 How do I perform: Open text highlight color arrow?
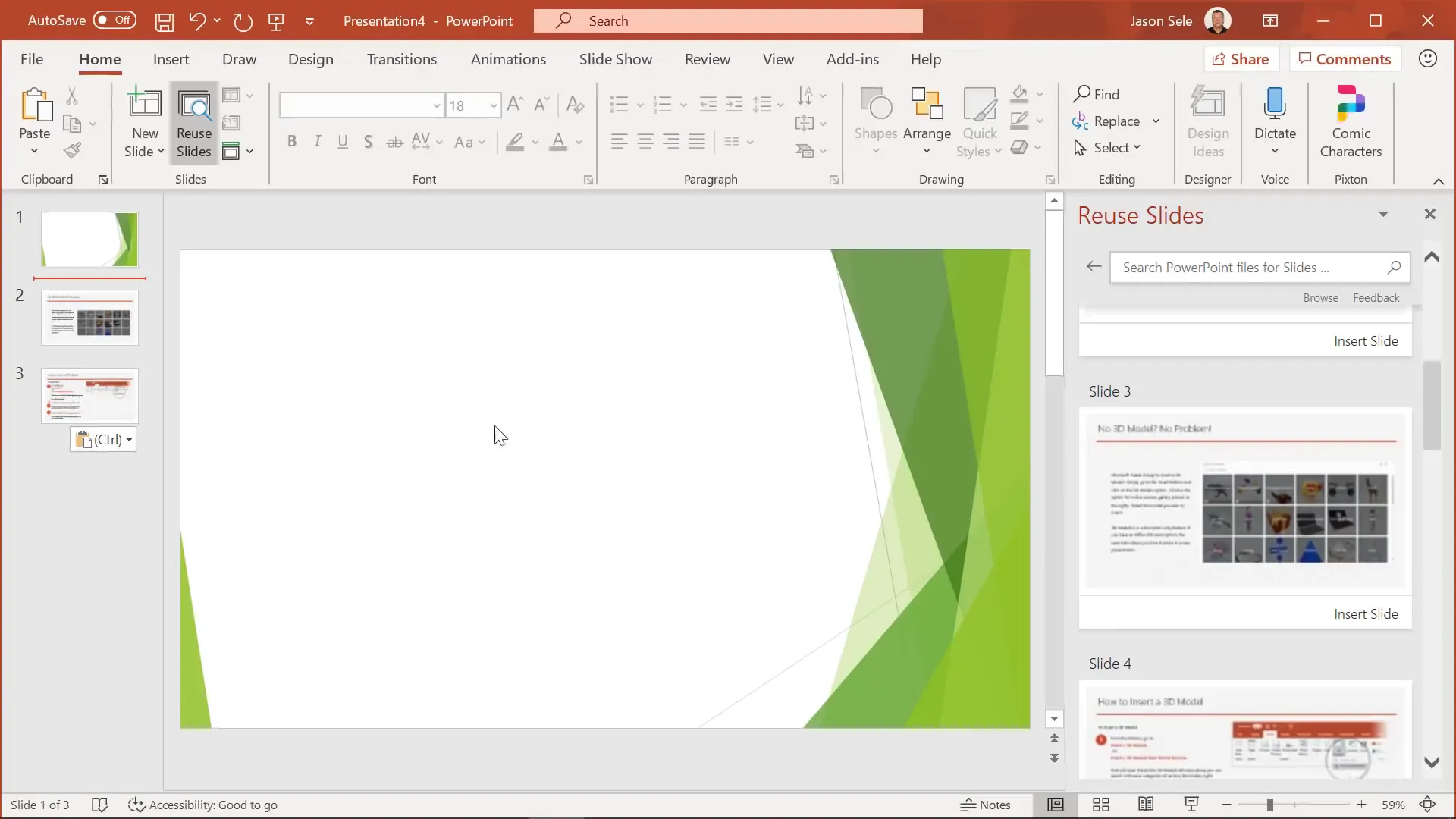click(535, 142)
